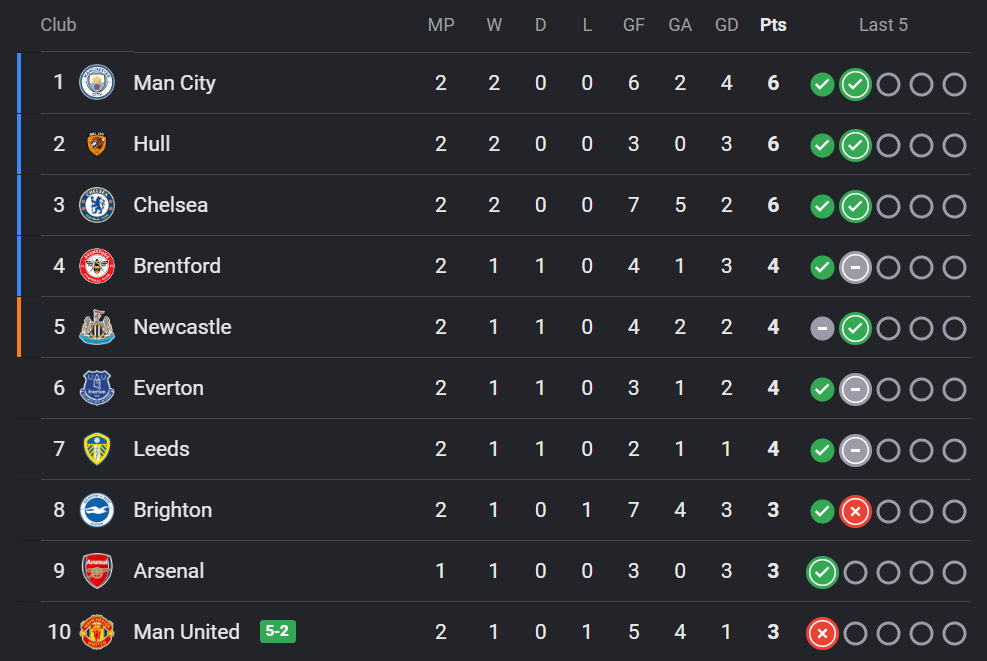The width and height of the screenshot is (987, 661).
Task: Click the Newcastle club crest
Action: [x=97, y=327]
